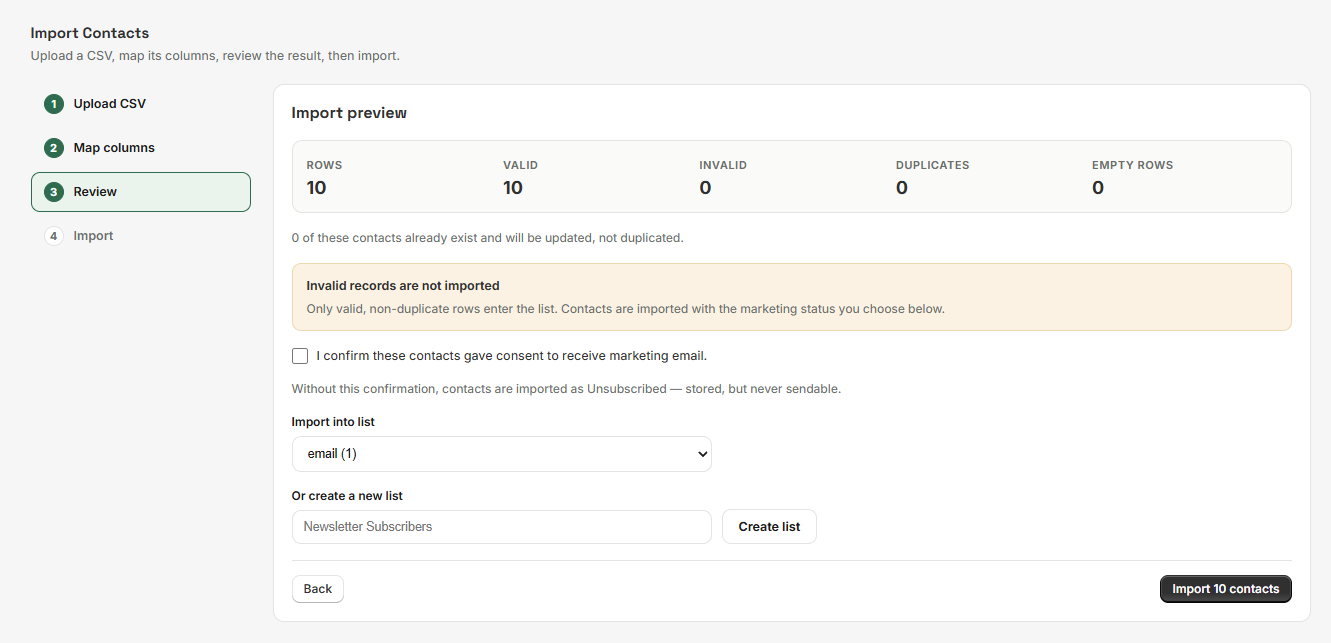Click step 3 number badge for Review
Screen dimensions: 1331x643
coord(54,192)
